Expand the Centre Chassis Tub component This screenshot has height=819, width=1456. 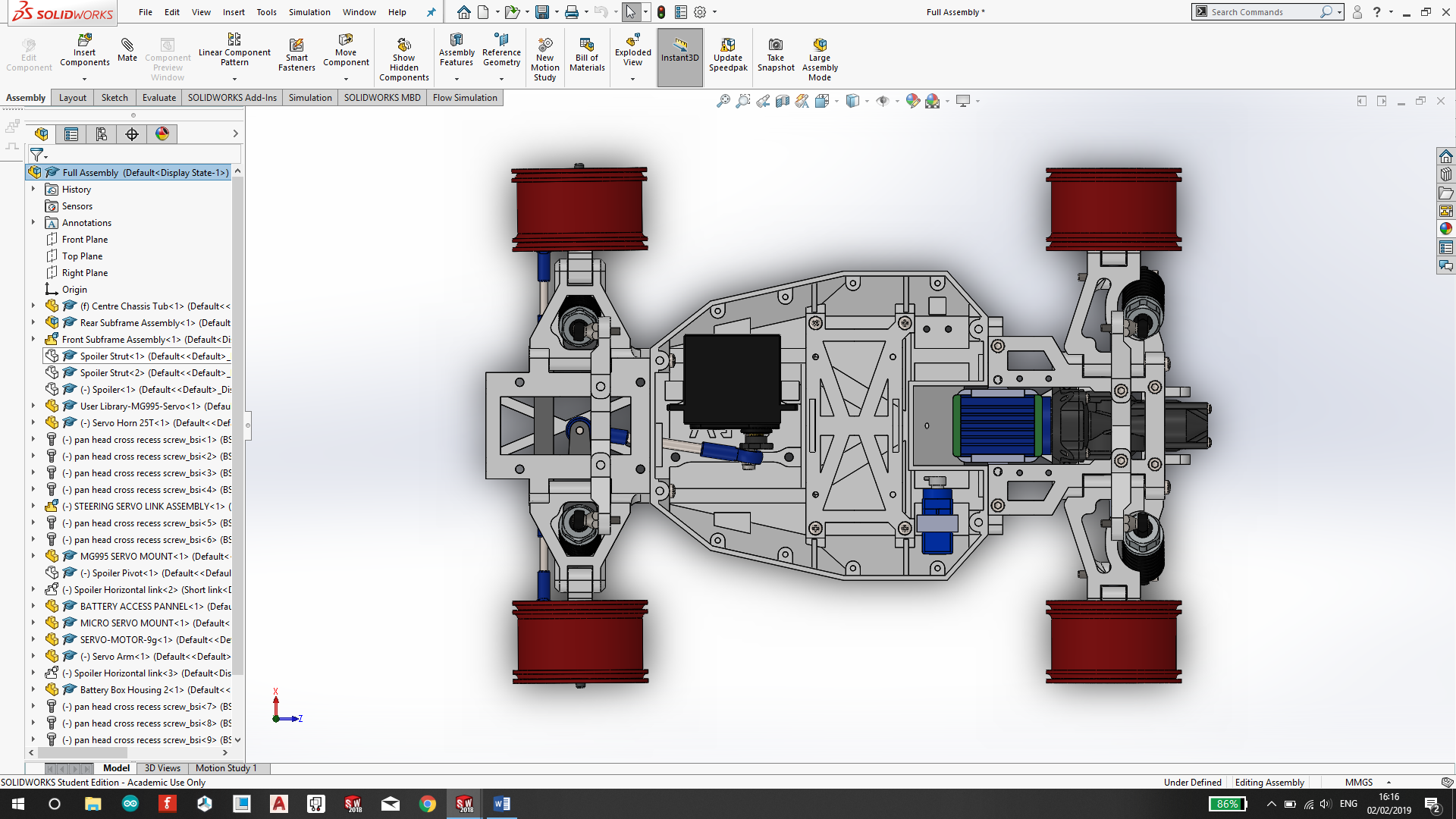pyautogui.click(x=33, y=306)
